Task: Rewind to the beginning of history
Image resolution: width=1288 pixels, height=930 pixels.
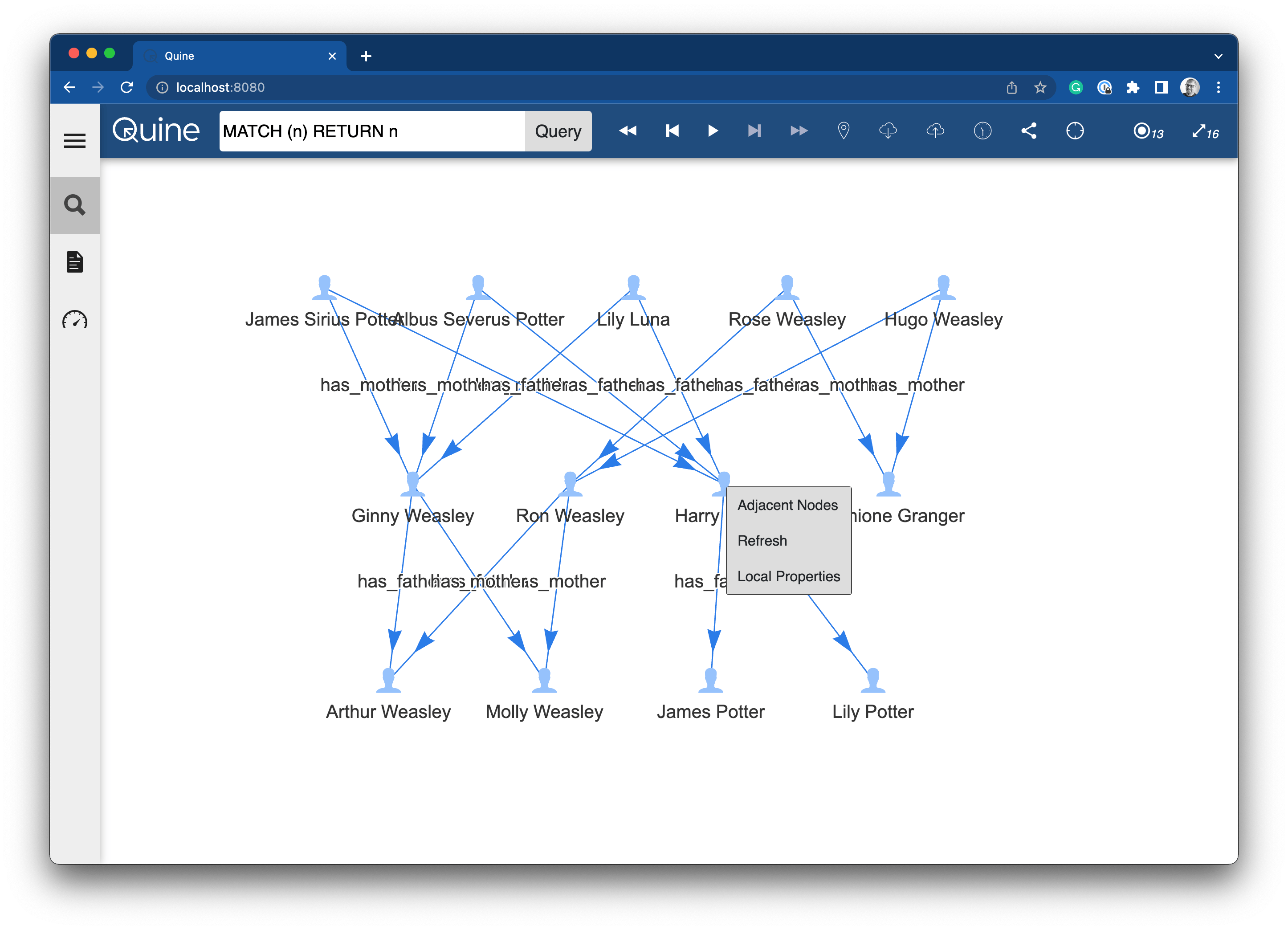Action: pyautogui.click(x=628, y=131)
